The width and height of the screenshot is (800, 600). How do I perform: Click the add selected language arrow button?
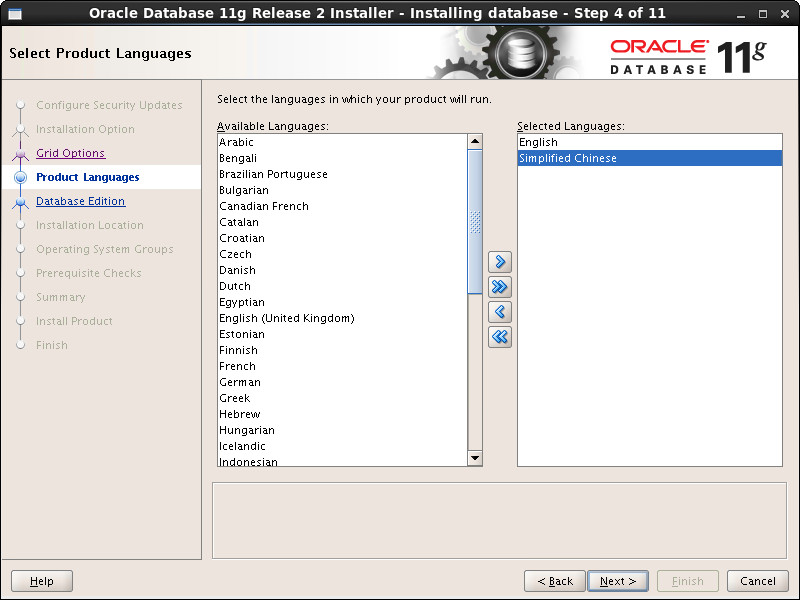(x=499, y=262)
